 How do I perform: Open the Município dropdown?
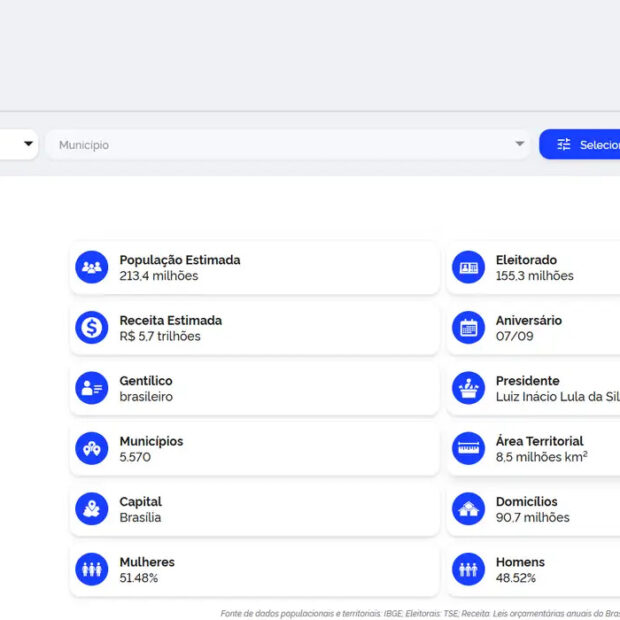[280, 145]
